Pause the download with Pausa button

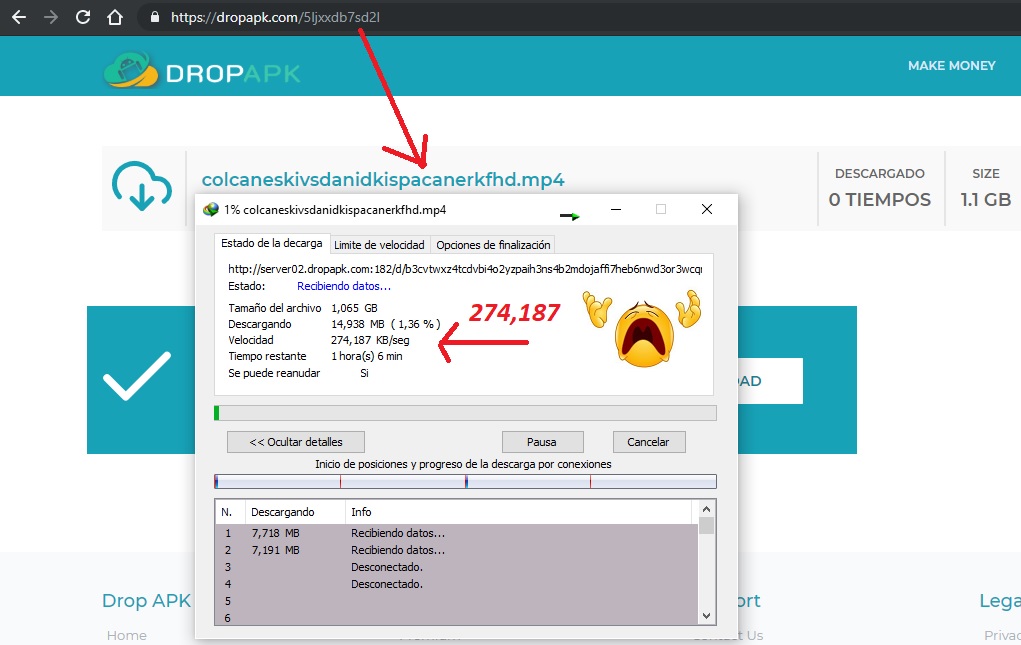point(542,442)
